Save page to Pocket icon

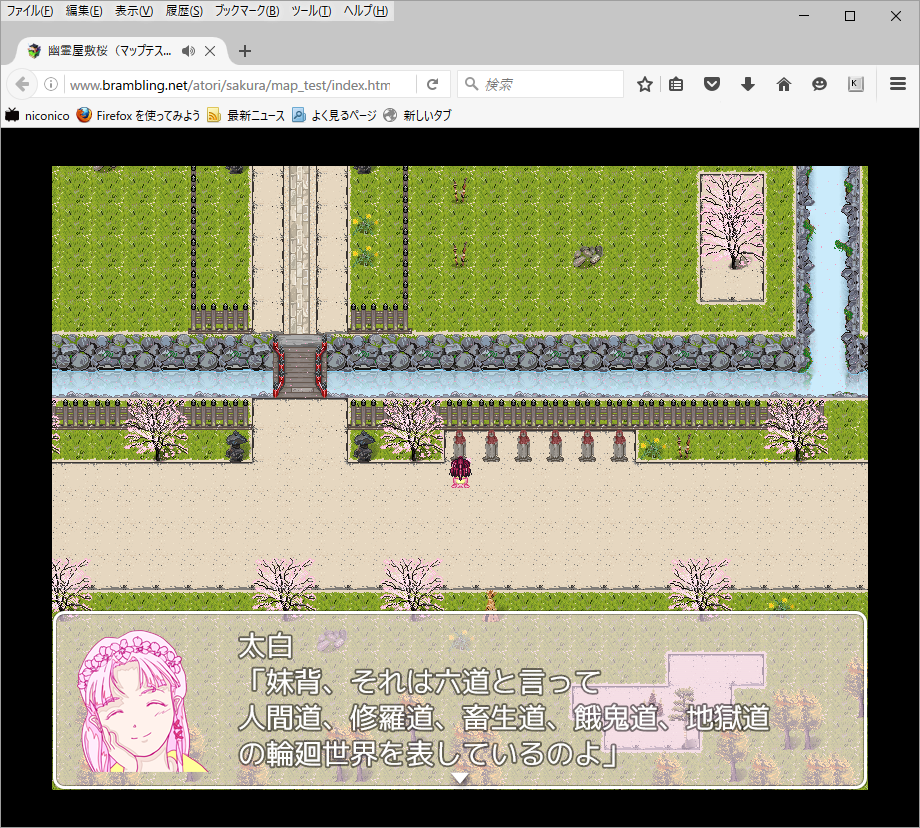[x=712, y=85]
